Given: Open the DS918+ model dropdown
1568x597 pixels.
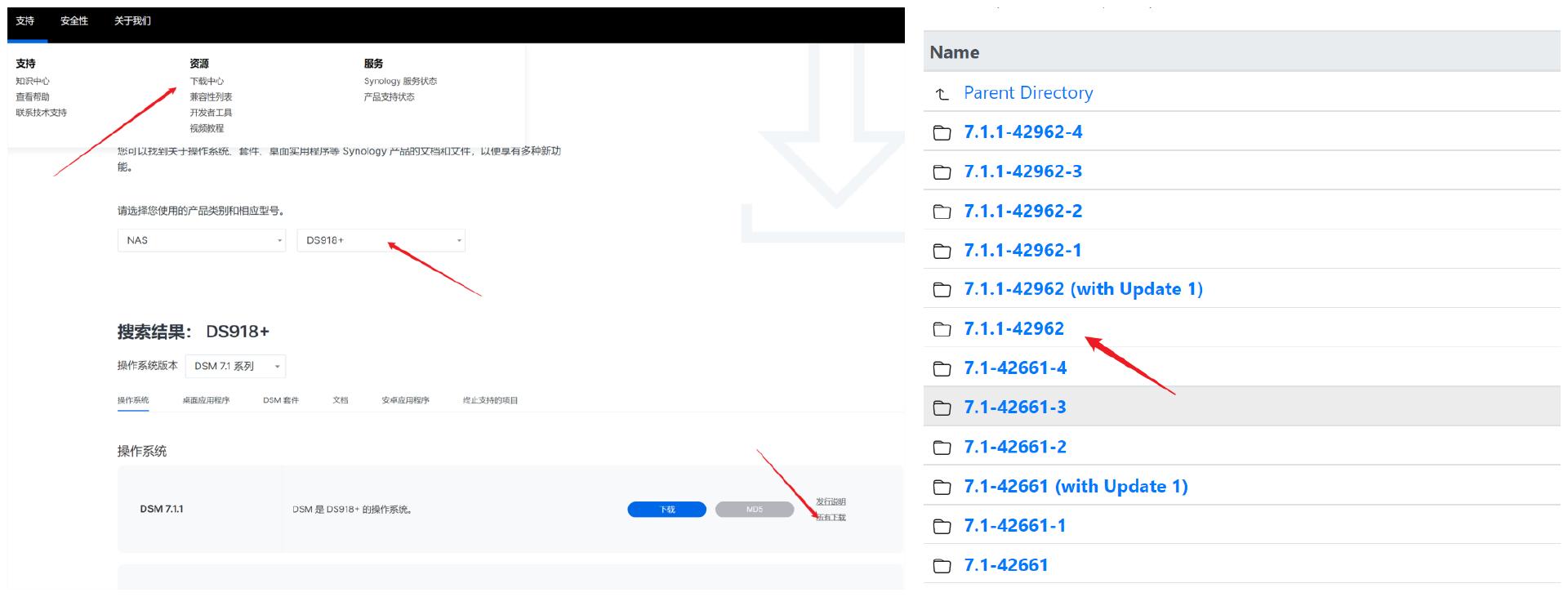Looking at the screenshot, I should (x=381, y=240).
